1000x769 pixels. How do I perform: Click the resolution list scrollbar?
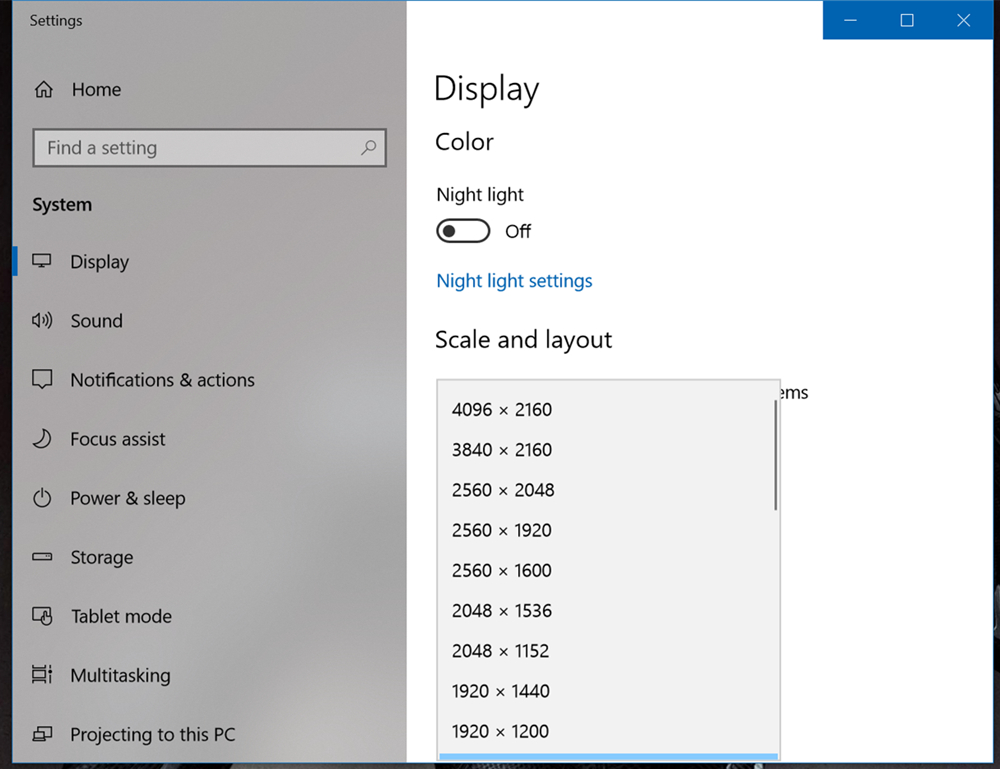pyautogui.click(x=776, y=456)
